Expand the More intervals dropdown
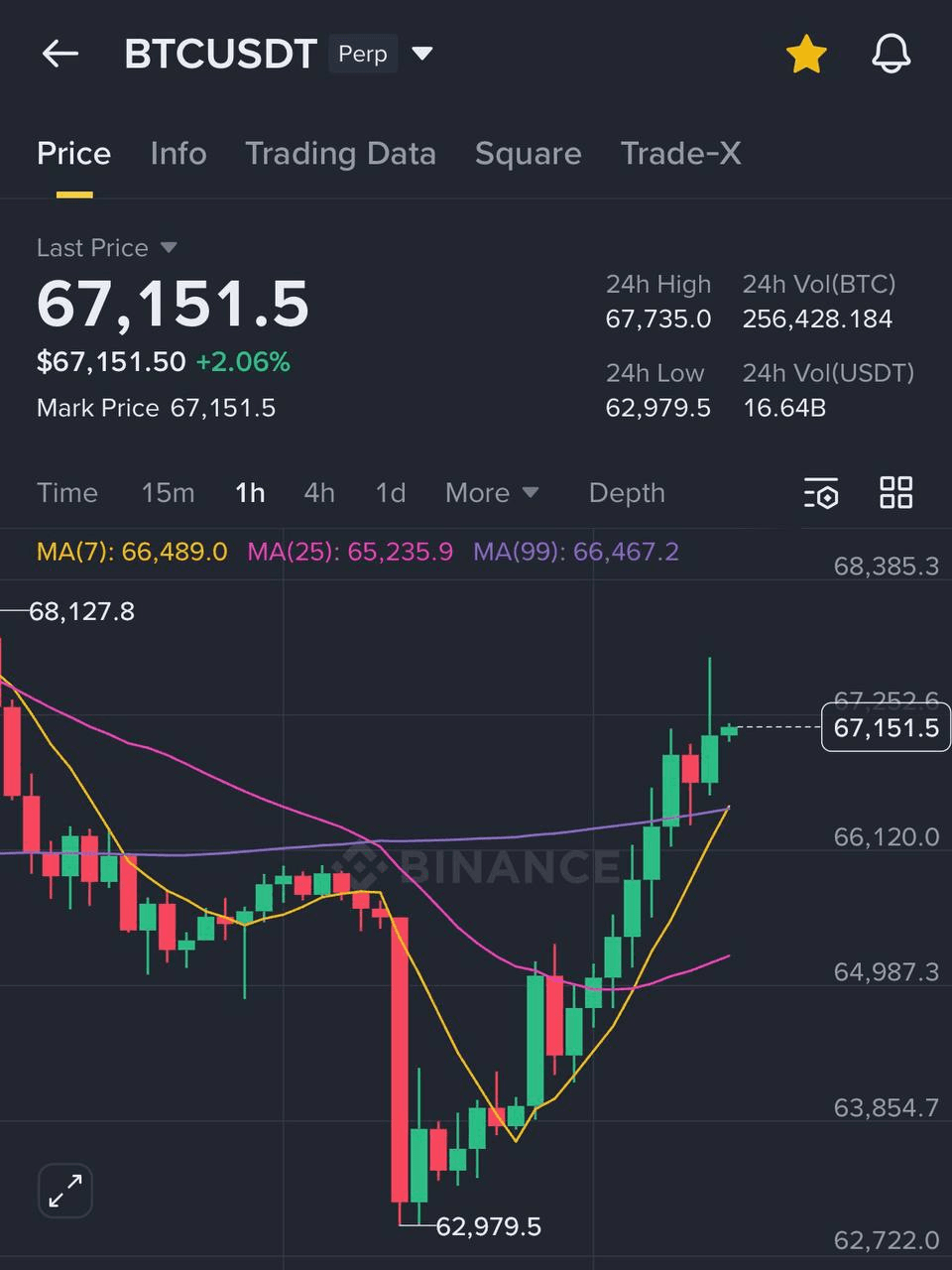This screenshot has width=952, height=1270. [492, 493]
